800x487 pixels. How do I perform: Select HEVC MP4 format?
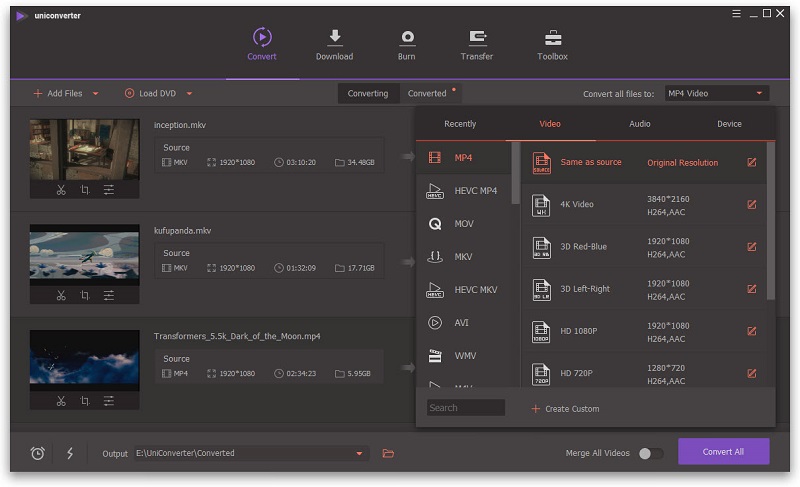(463, 191)
